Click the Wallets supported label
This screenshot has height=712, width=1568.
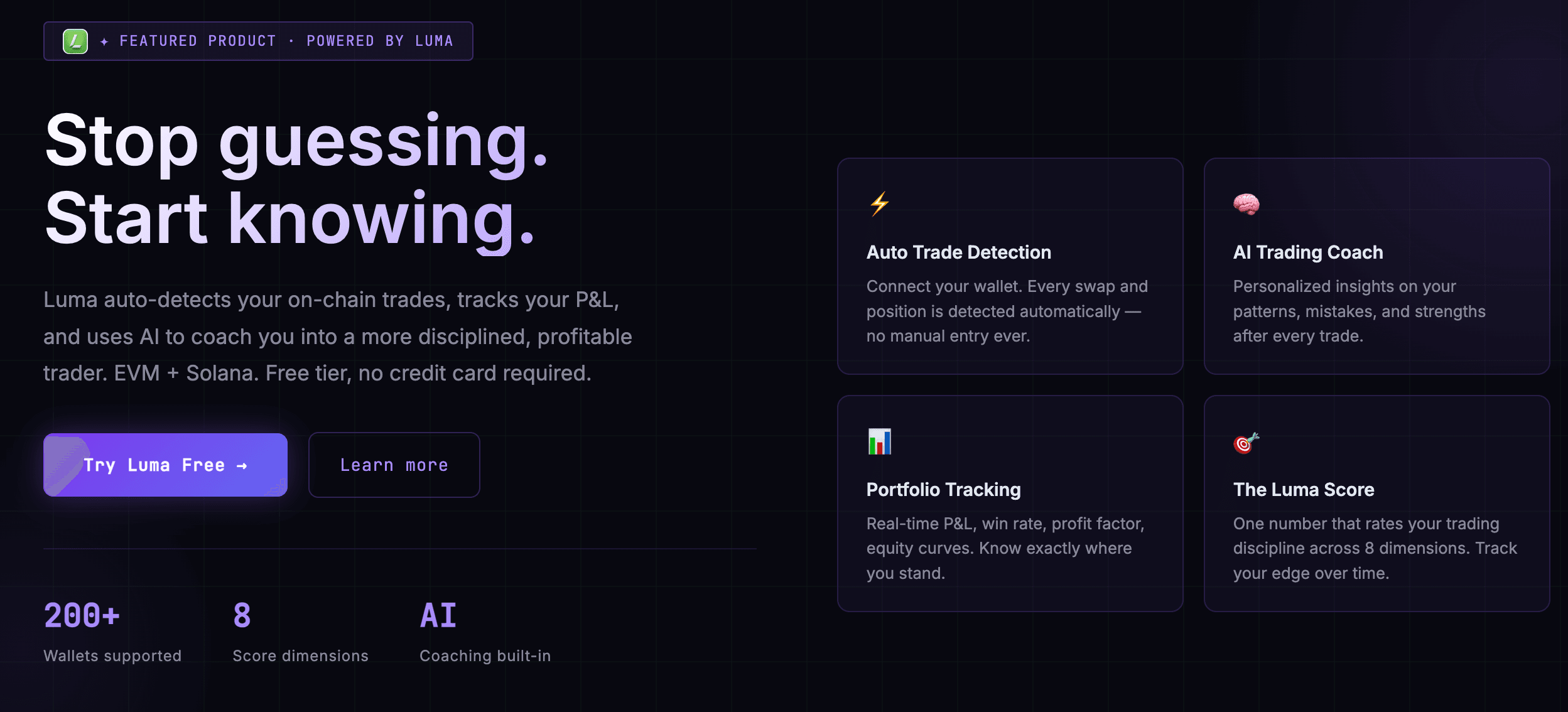[x=112, y=655]
